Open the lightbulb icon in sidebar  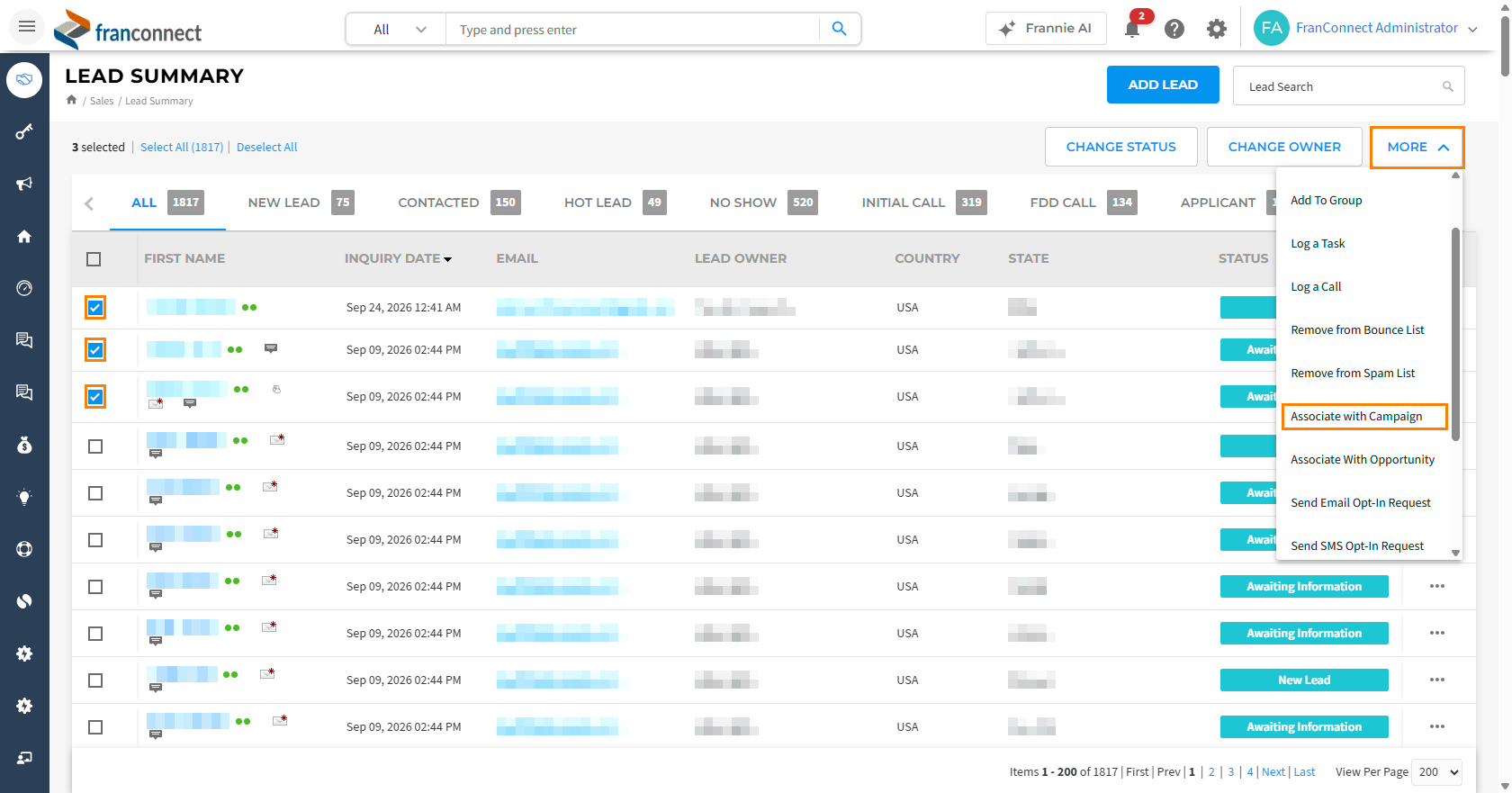click(x=24, y=497)
